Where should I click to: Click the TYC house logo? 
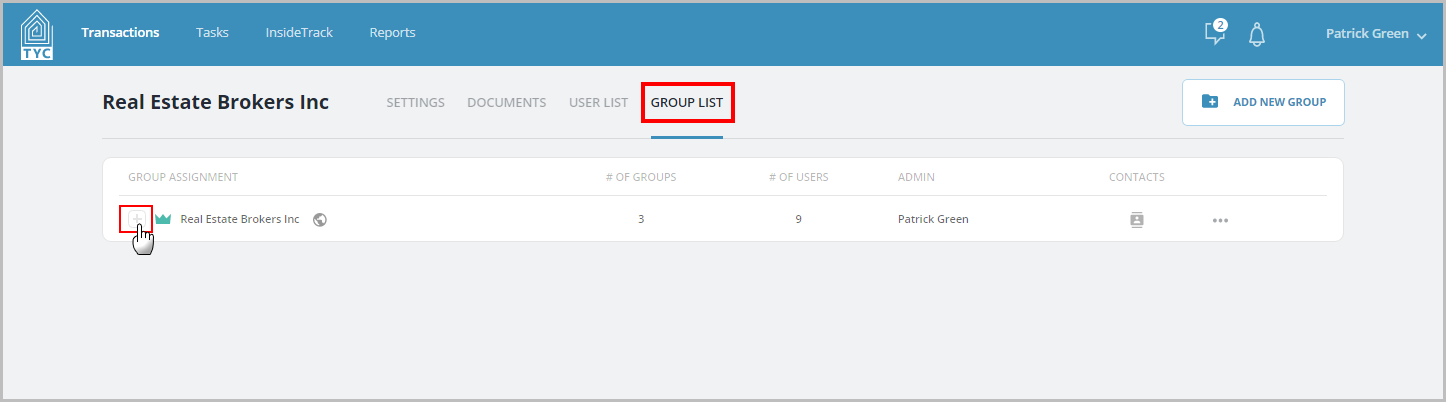click(36, 34)
